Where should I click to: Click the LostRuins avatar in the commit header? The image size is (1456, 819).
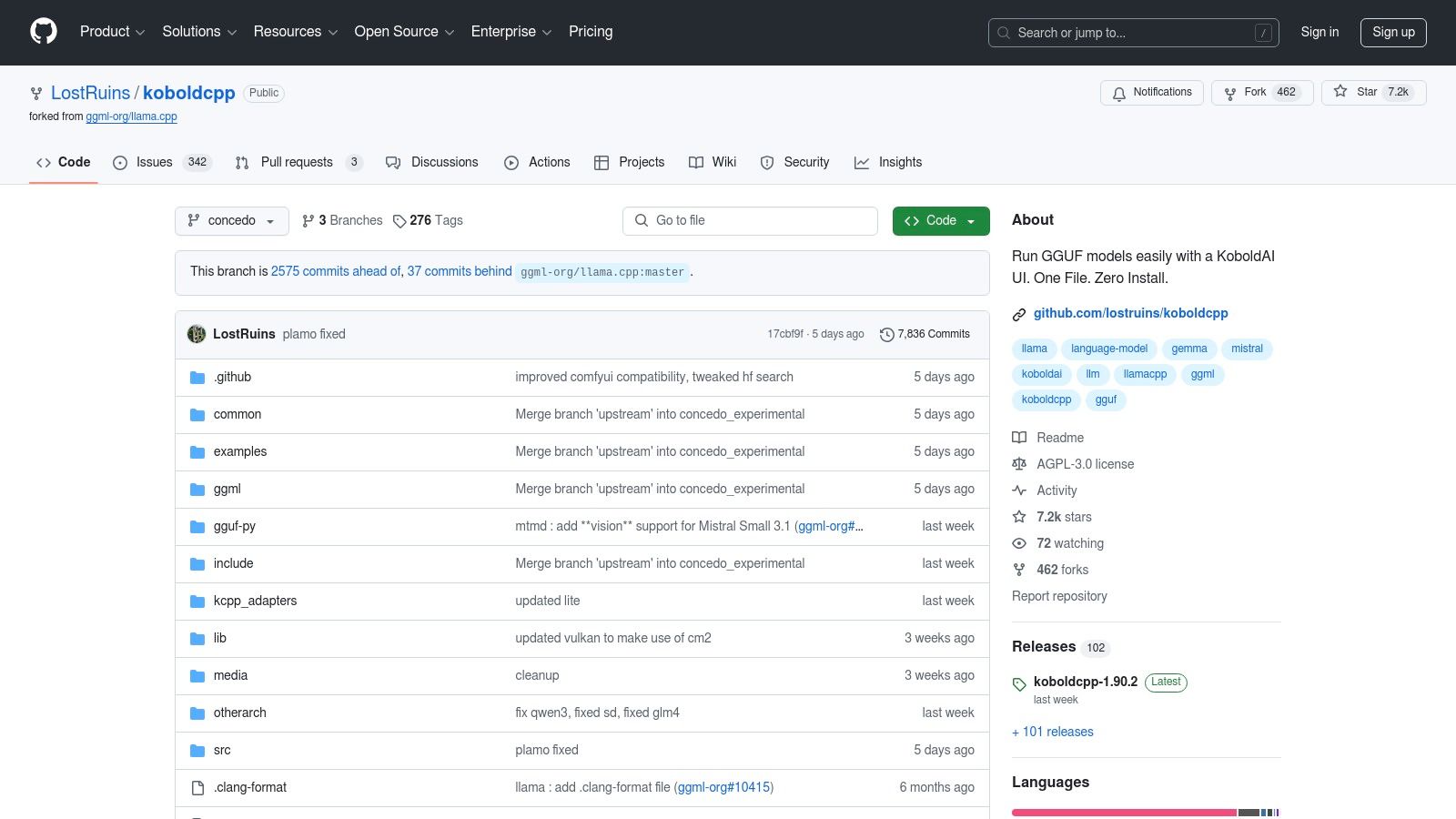(x=197, y=334)
